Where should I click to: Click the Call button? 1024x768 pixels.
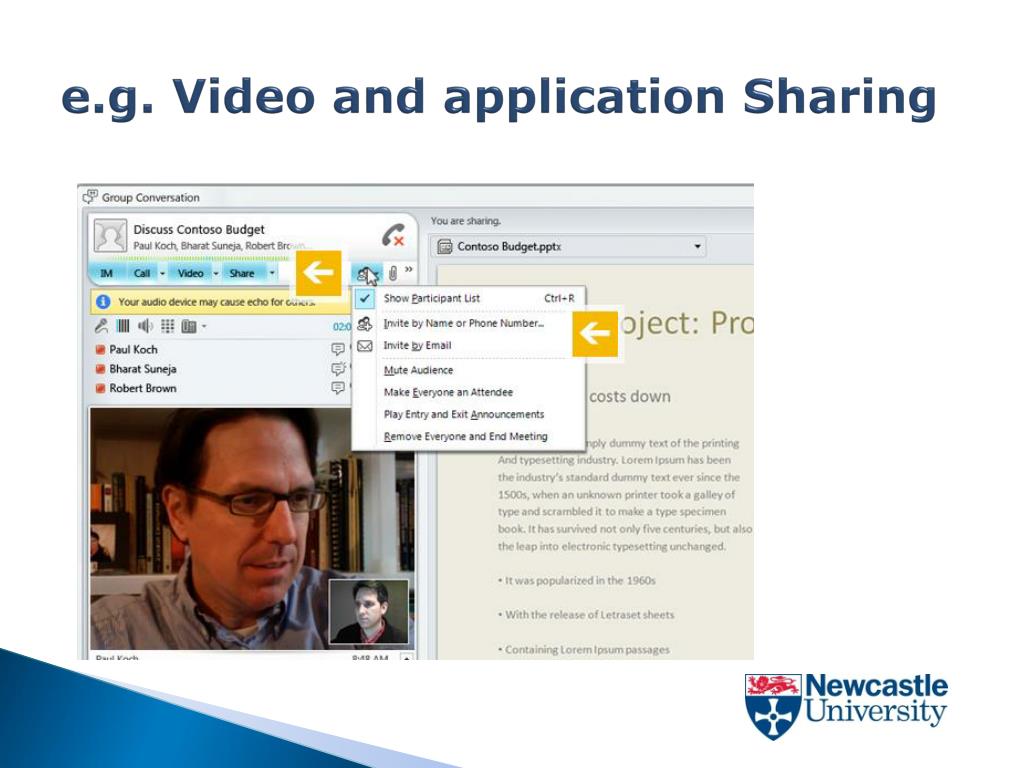point(142,274)
